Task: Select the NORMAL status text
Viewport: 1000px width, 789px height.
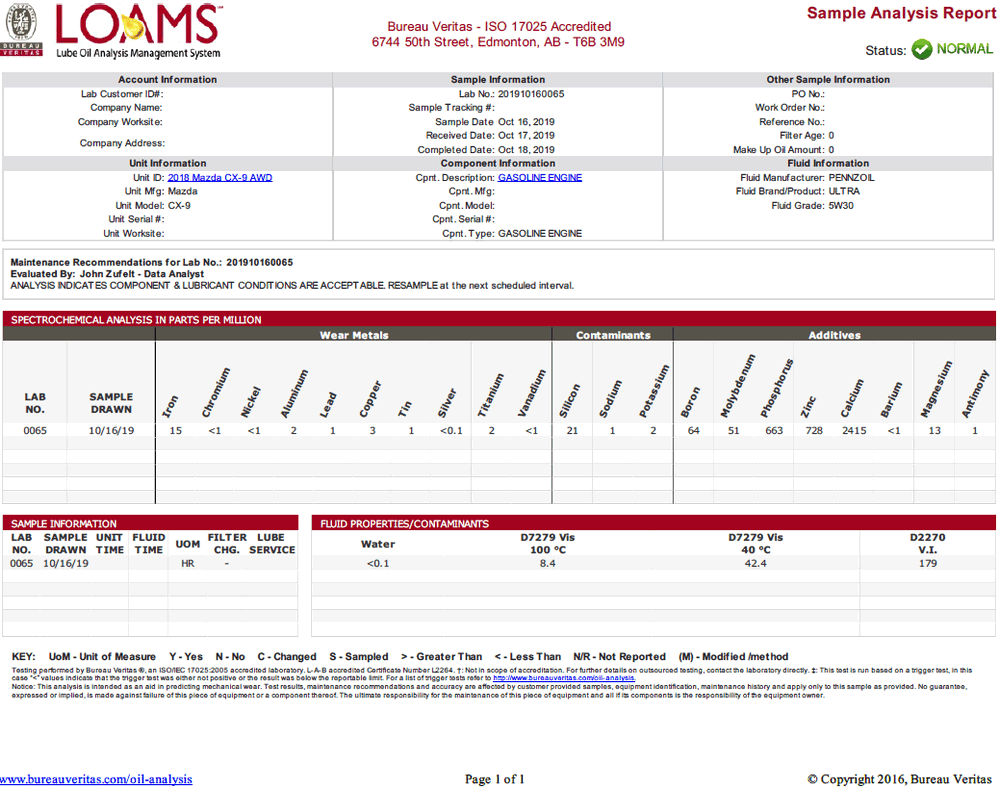Action: 964,49
